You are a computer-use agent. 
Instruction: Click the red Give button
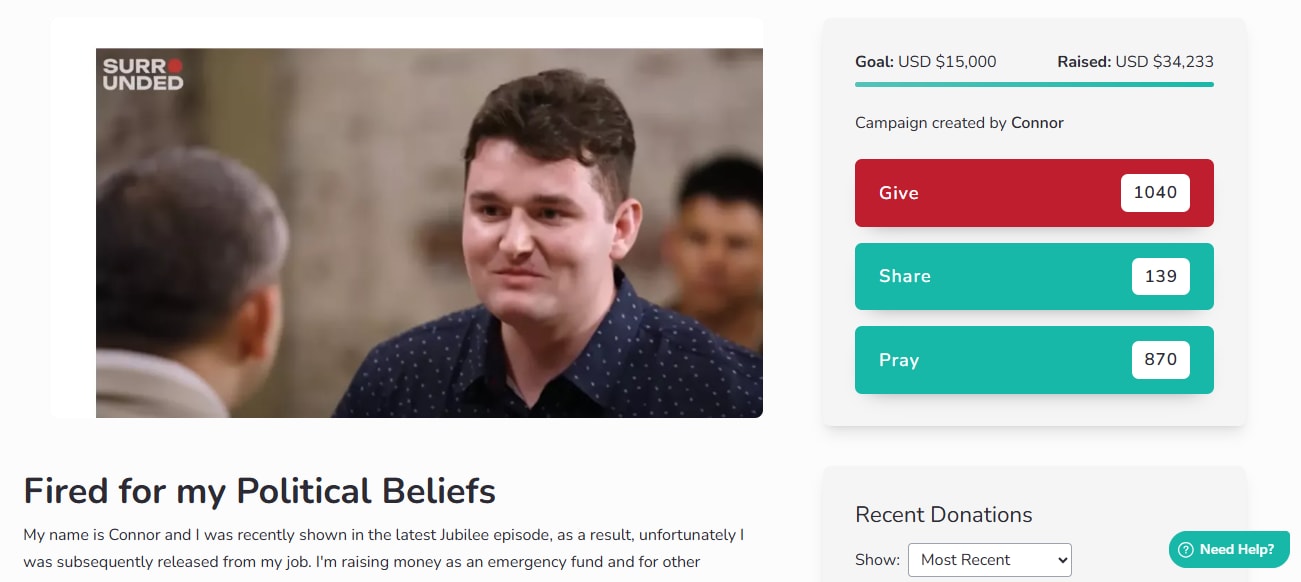[x=1034, y=193]
